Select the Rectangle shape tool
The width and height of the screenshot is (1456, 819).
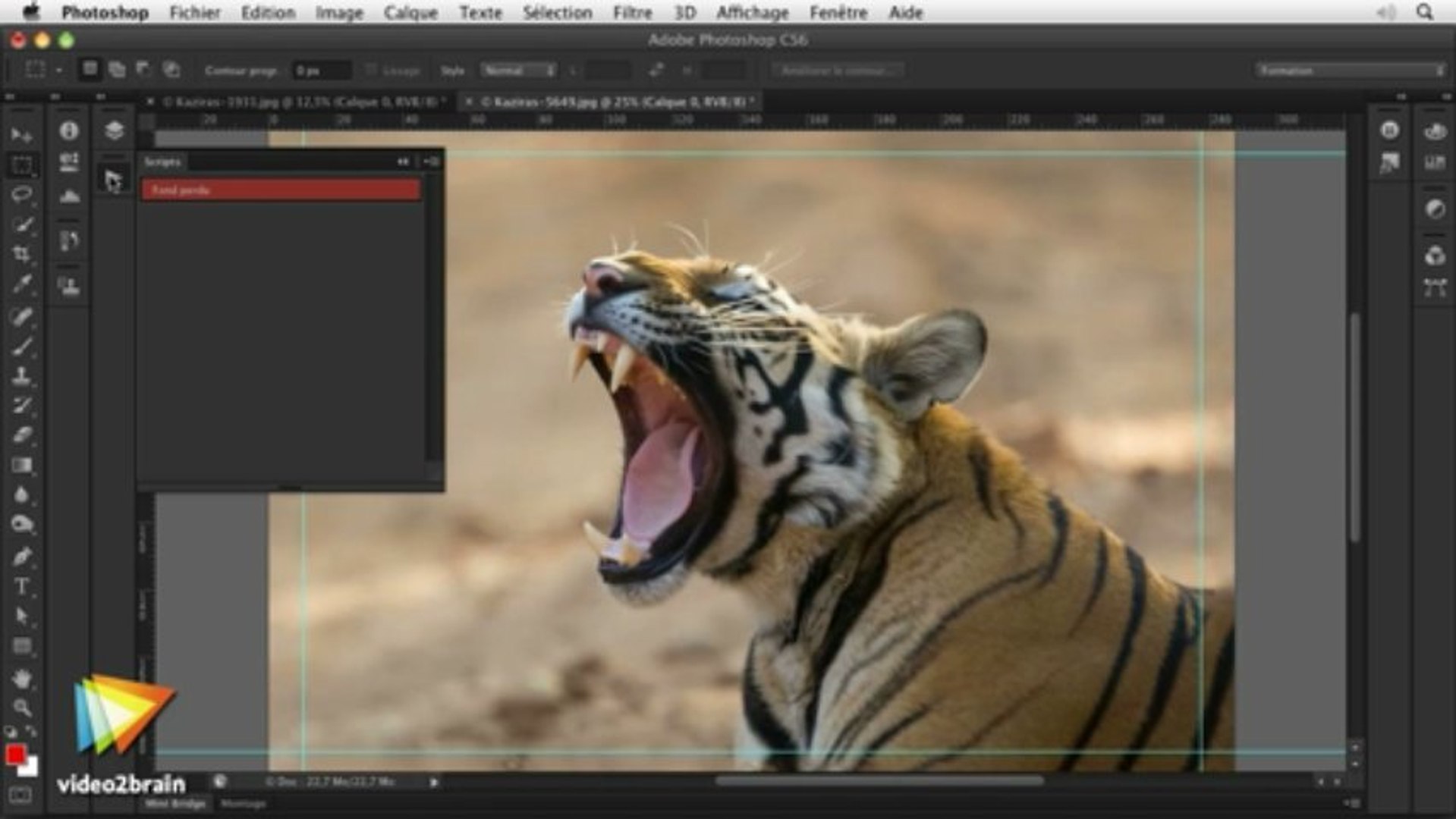point(21,646)
